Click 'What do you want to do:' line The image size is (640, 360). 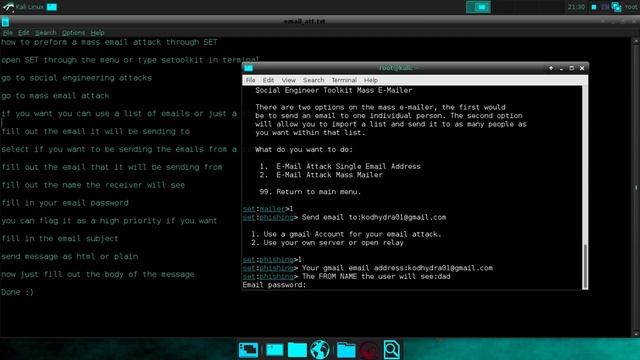(x=304, y=150)
